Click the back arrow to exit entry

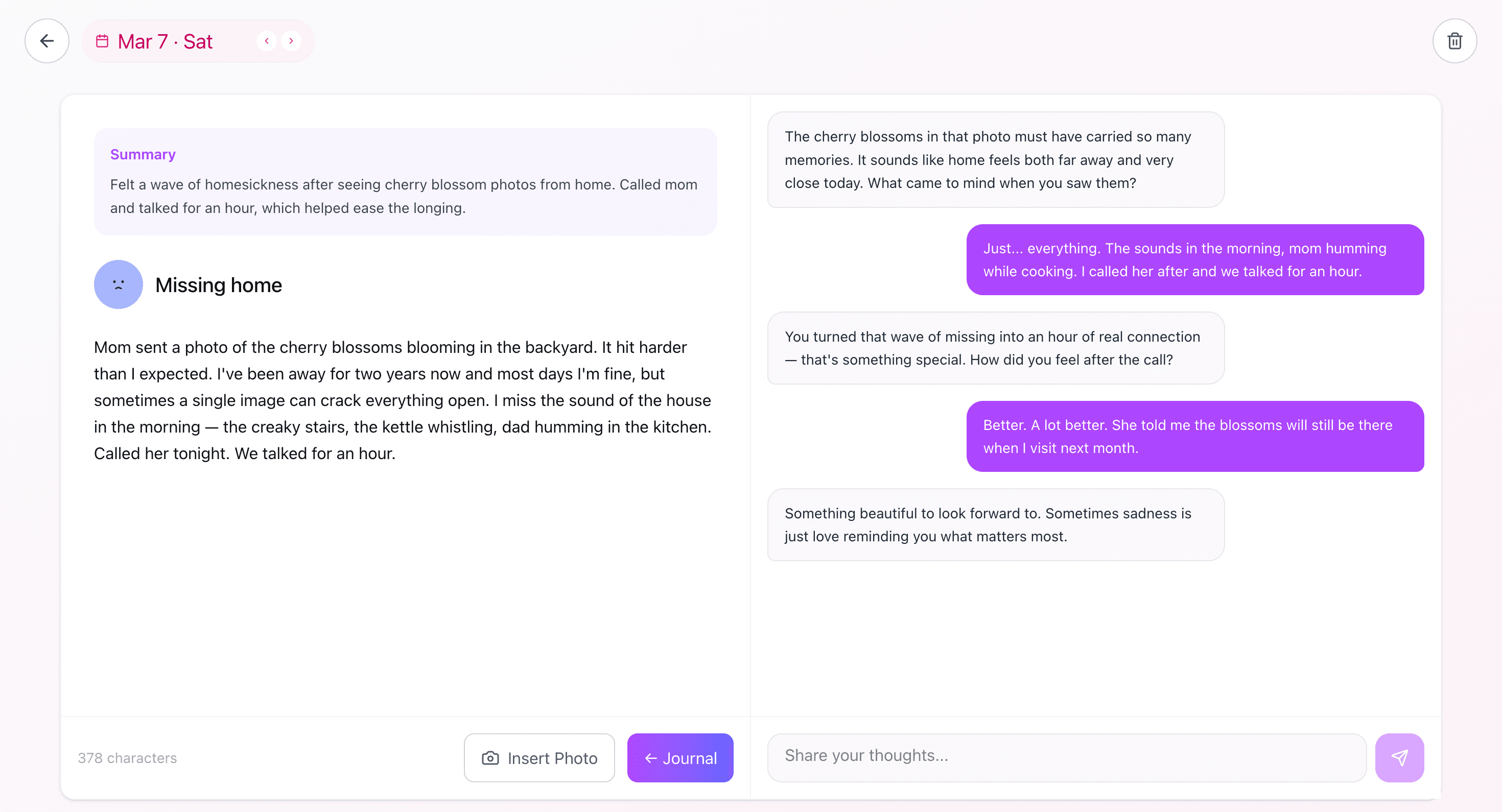pos(46,41)
